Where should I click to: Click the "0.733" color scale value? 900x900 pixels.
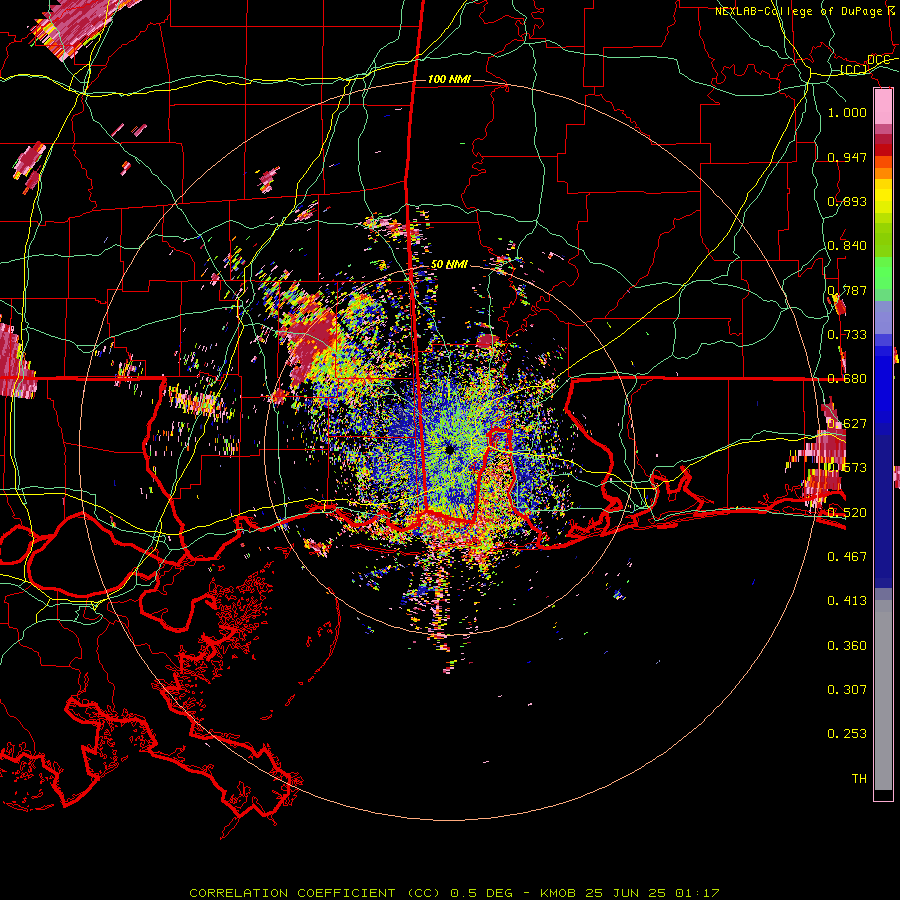(847, 335)
